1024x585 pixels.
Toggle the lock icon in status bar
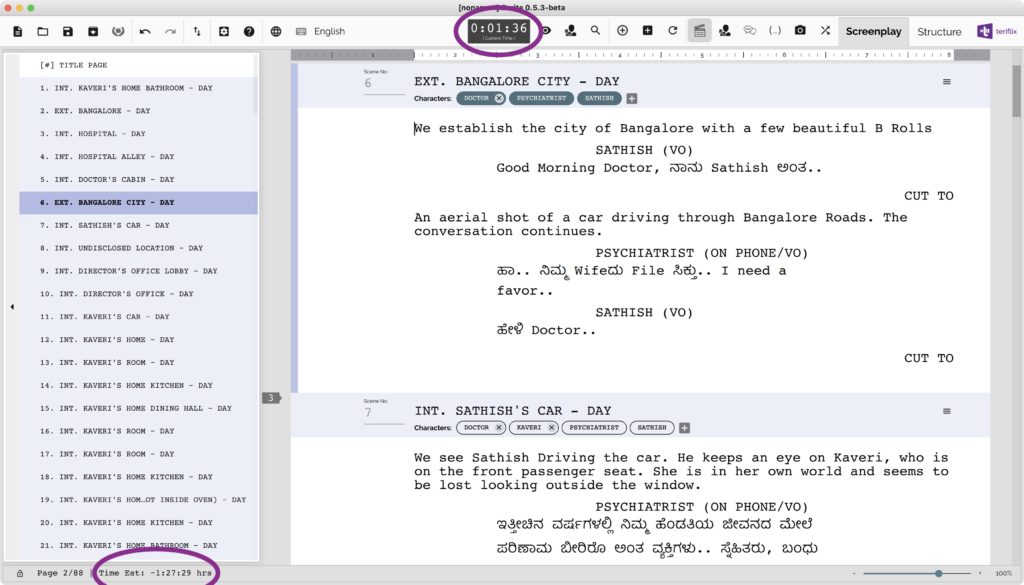point(20,573)
